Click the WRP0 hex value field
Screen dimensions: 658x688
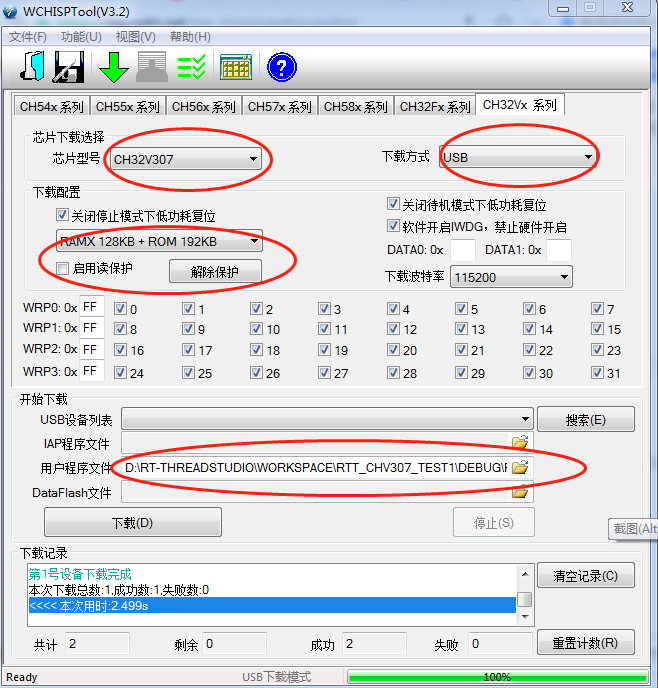tap(92, 307)
